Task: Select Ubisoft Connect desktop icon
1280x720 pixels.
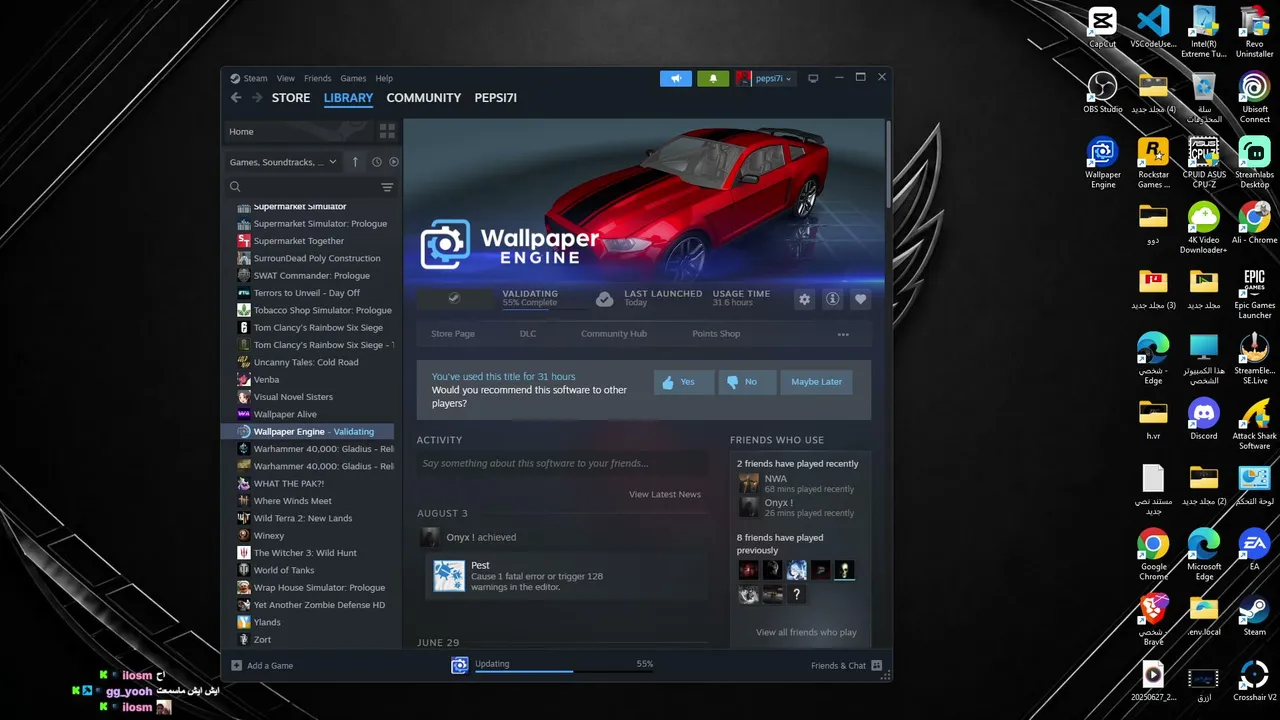Action: 1254,97
